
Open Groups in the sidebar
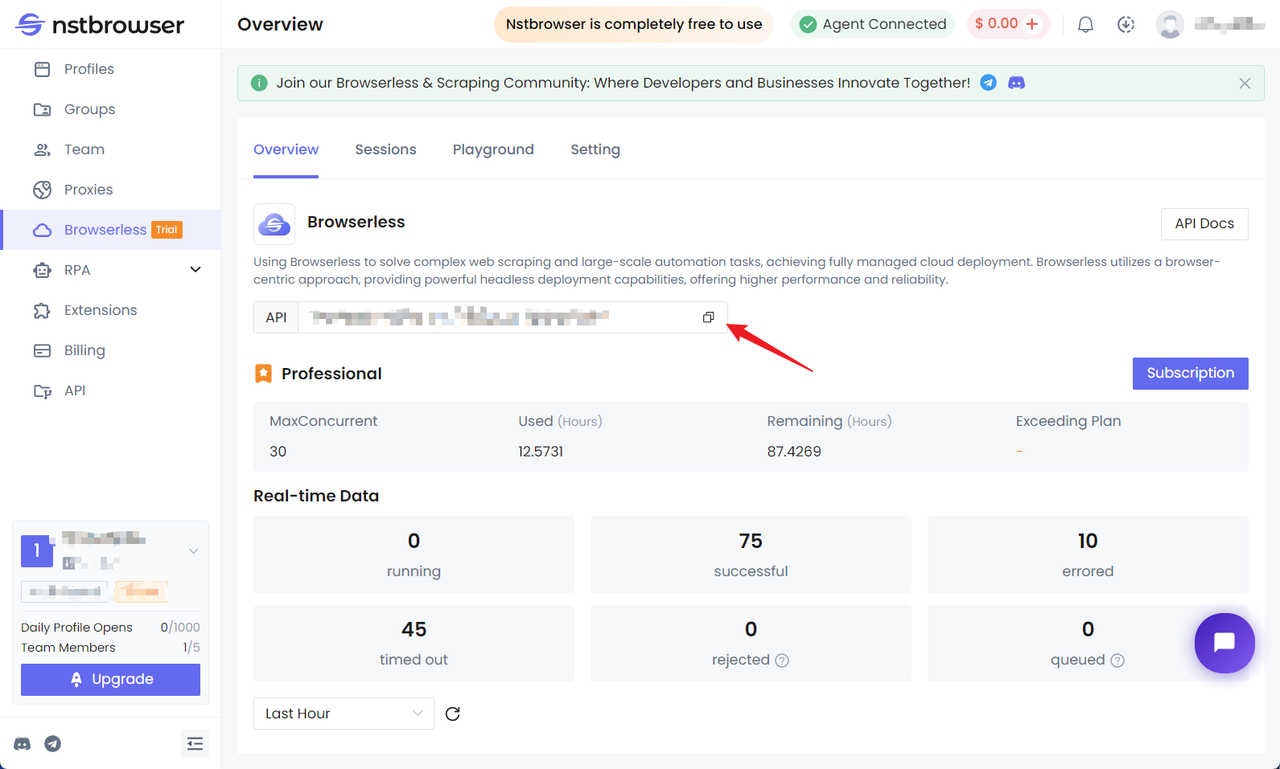[110, 109]
